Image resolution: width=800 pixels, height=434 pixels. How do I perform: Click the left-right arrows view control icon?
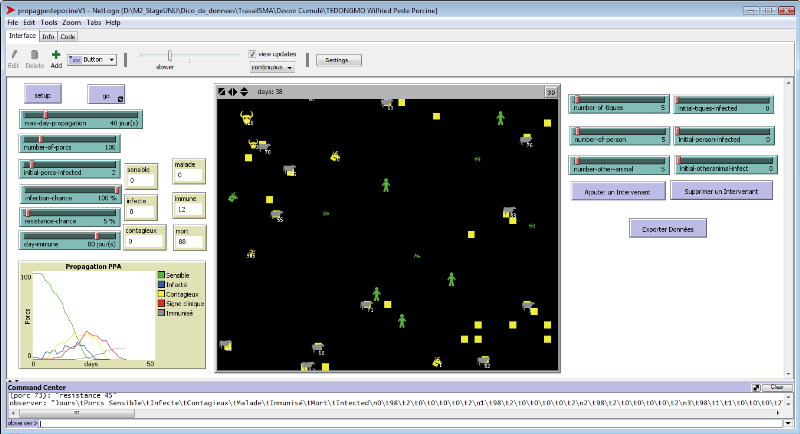(232, 91)
